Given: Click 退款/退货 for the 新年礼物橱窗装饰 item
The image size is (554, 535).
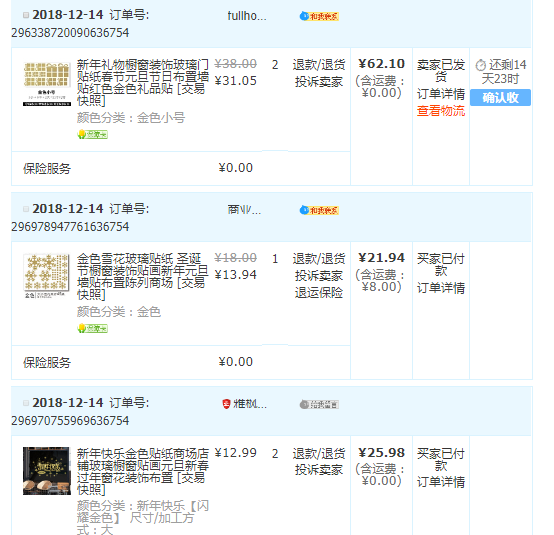Looking at the screenshot, I should point(319,65).
